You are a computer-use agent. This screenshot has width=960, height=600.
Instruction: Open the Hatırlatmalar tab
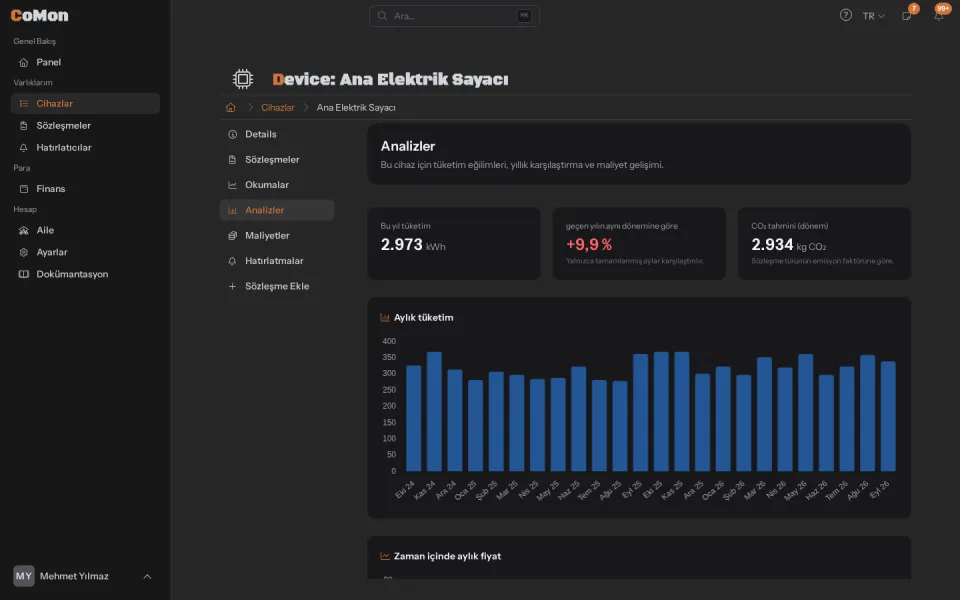pos(277,261)
